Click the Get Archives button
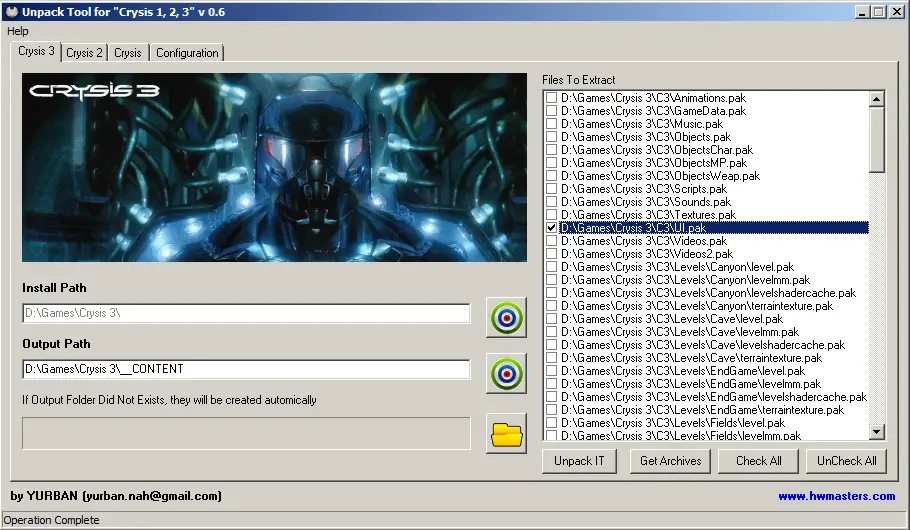This screenshot has width=910, height=530. tap(670, 461)
